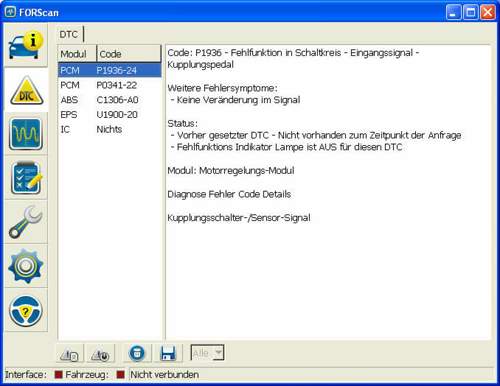Sort by the Code column header
Screen dimensions: 500x386
point(129,54)
